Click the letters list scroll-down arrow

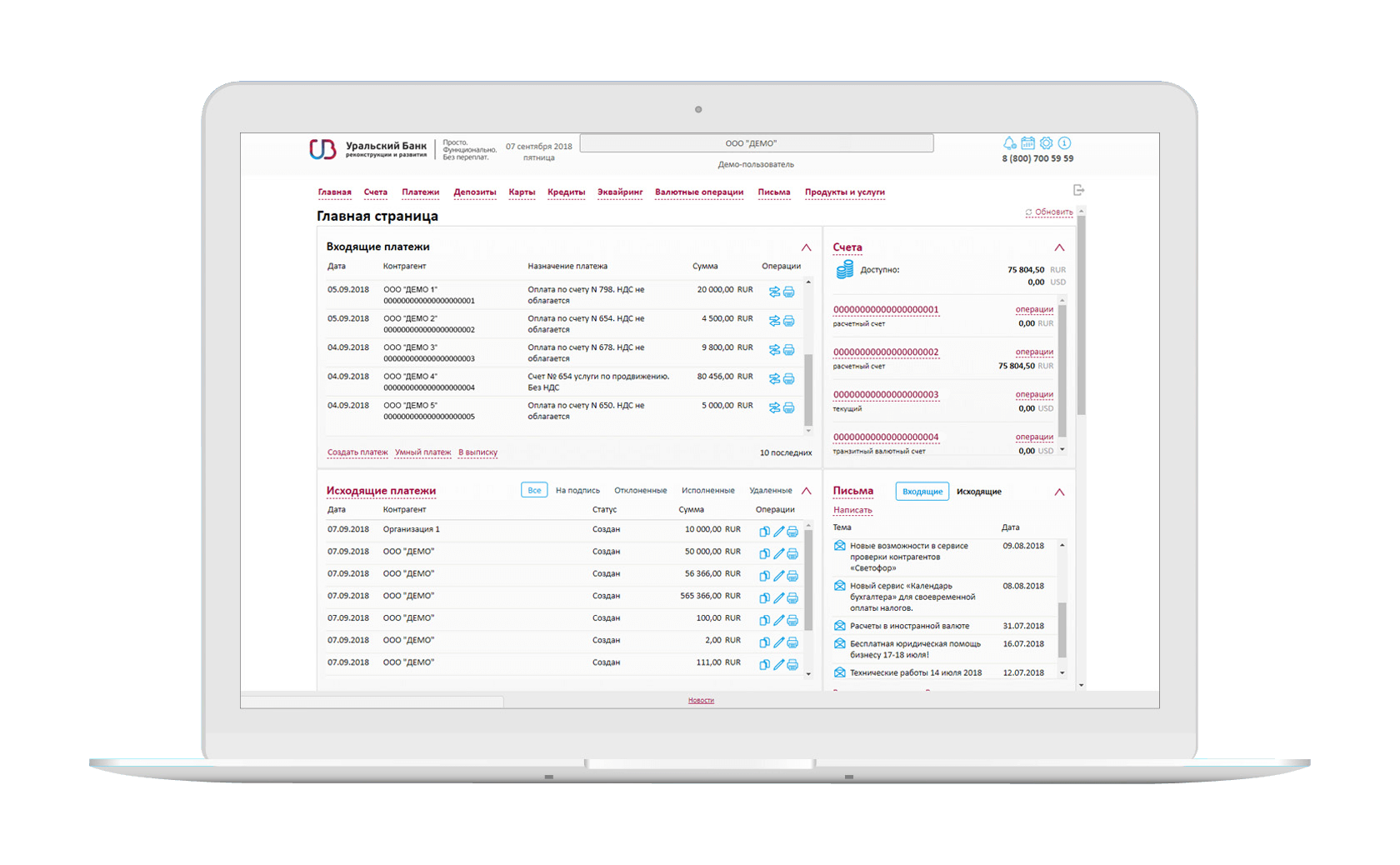(1062, 672)
